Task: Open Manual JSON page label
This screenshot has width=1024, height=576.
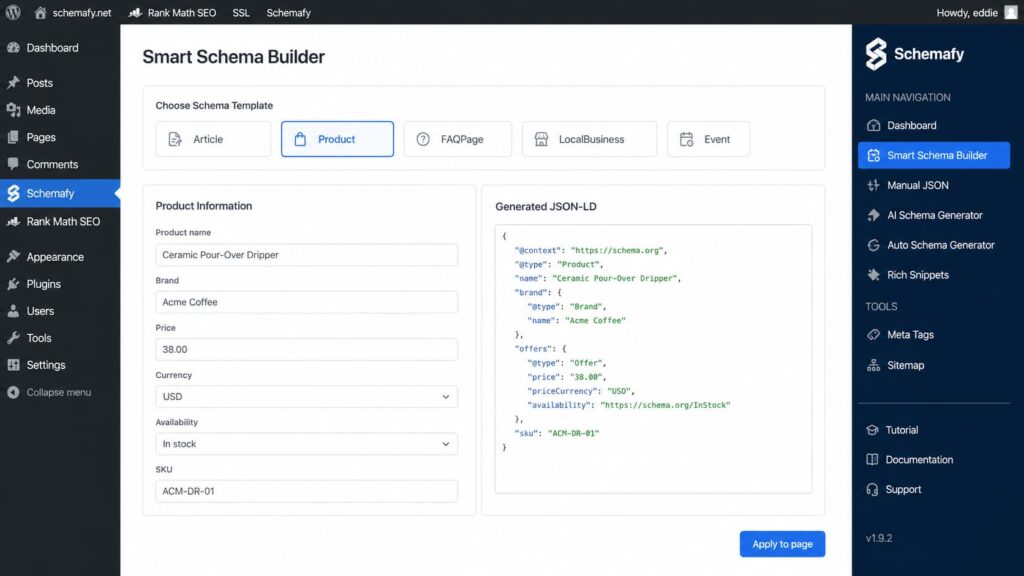Action: click(918, 185)
